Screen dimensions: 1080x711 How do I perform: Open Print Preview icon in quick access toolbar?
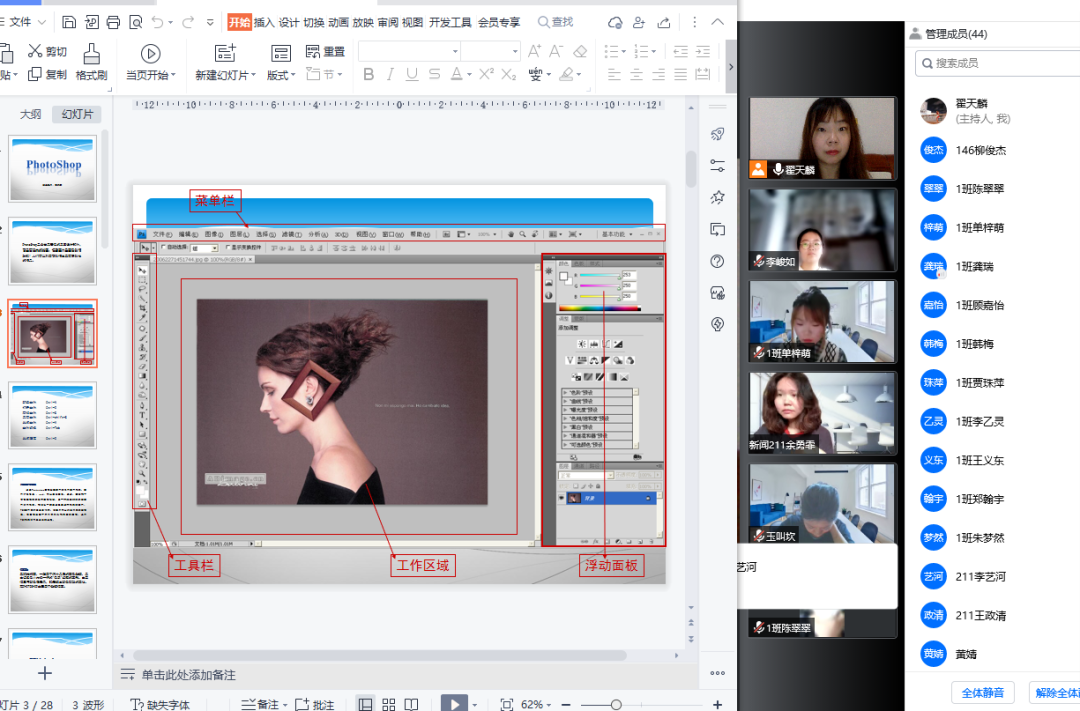136,22
